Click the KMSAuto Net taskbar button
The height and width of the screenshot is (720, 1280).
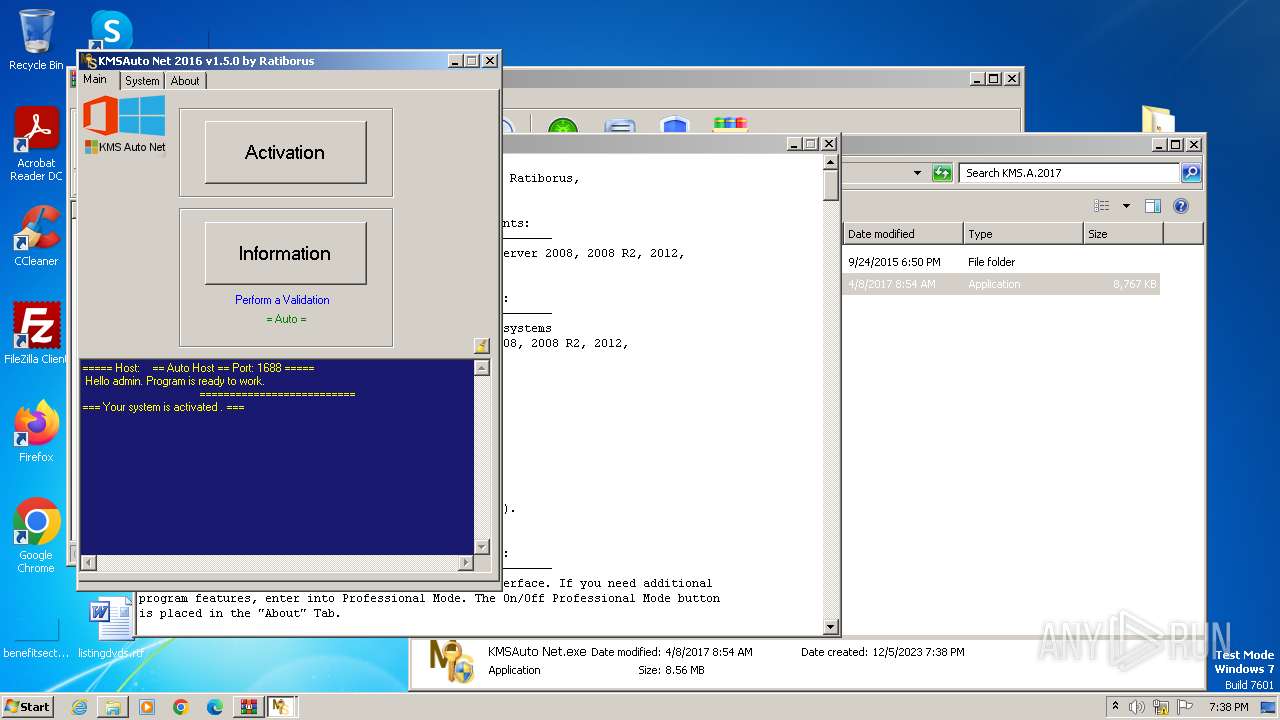[280, 707]
